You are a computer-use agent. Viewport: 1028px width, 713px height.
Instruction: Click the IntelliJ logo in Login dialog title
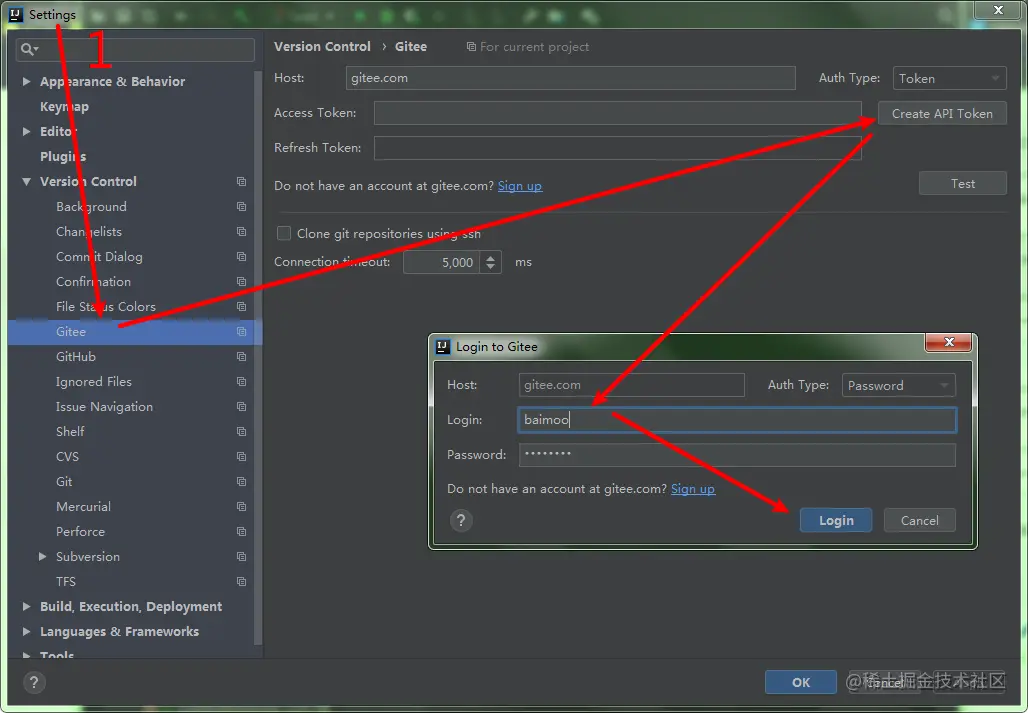point(443,347)
